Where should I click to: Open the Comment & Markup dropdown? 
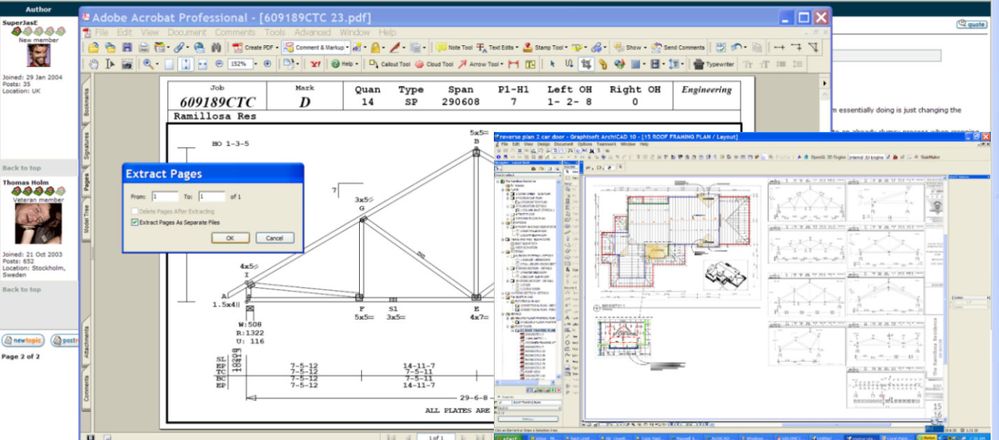[x=347, y=48]
